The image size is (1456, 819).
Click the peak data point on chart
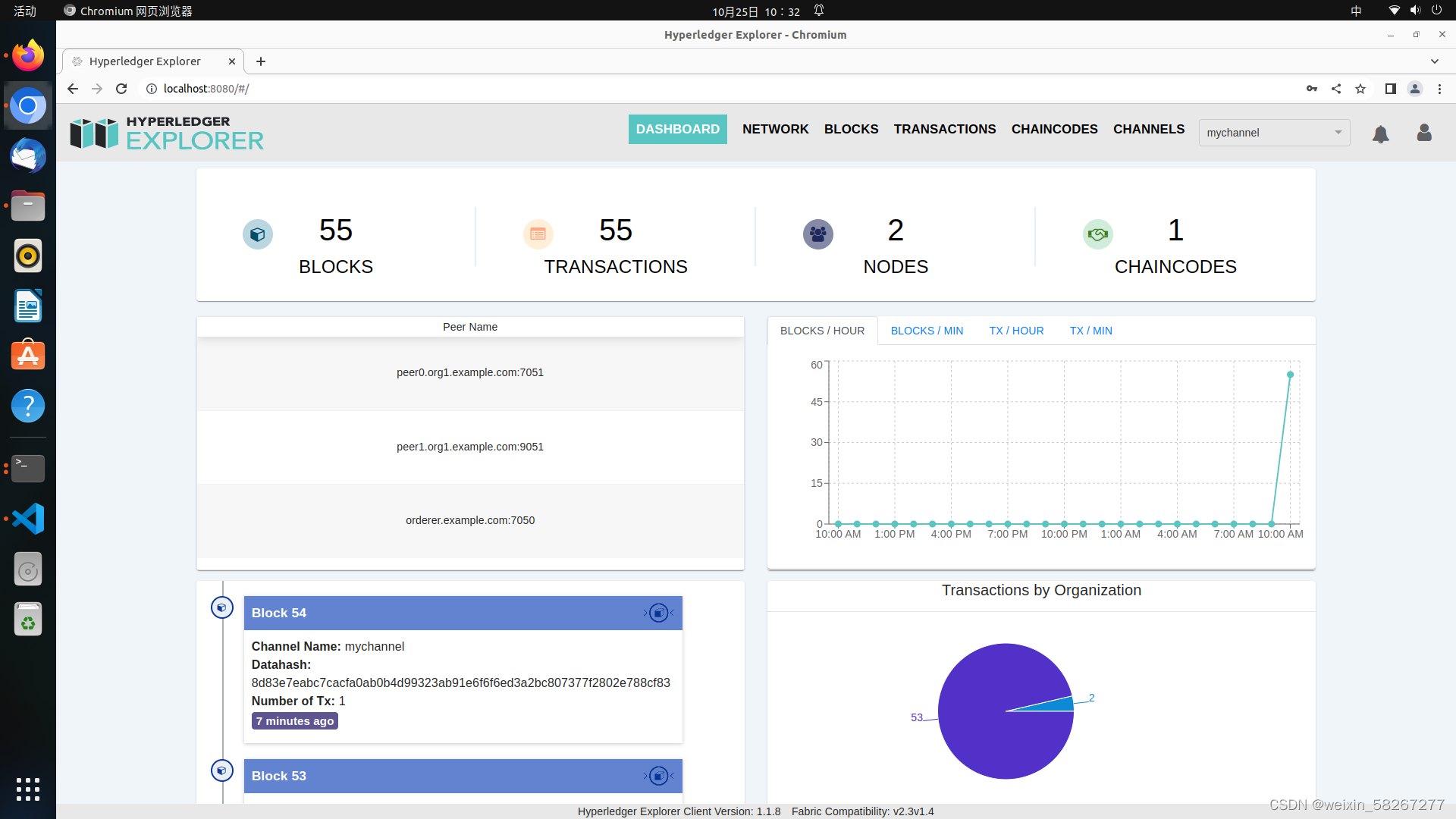point(1290,375)
